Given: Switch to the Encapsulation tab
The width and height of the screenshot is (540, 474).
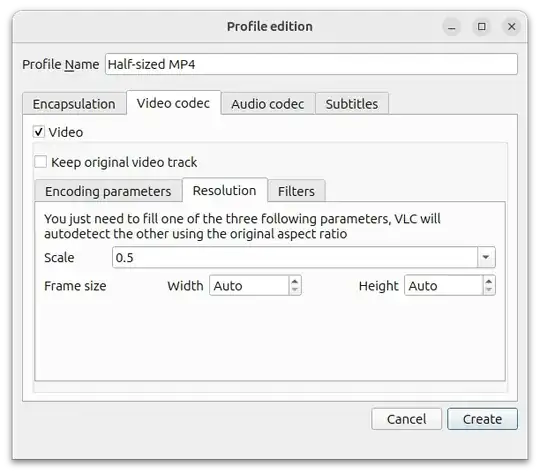Looking at the screenshot, I should tap(74, 104).
